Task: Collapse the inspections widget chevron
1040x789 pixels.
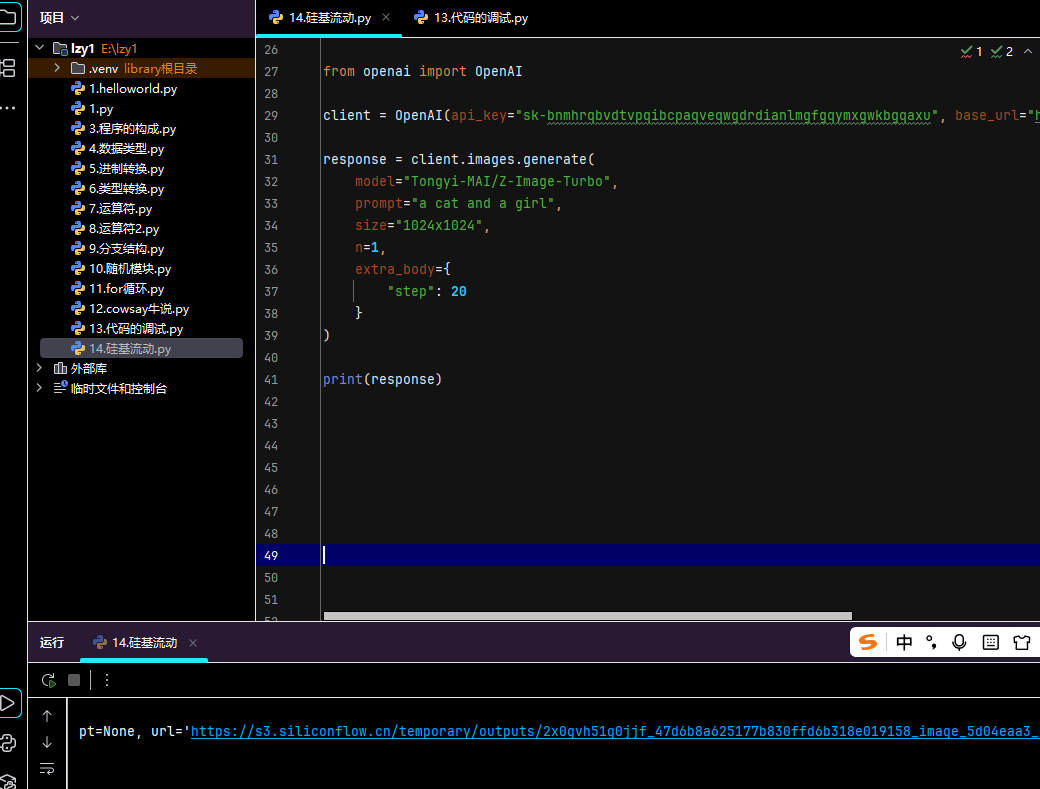Action: click(1027, 51)
